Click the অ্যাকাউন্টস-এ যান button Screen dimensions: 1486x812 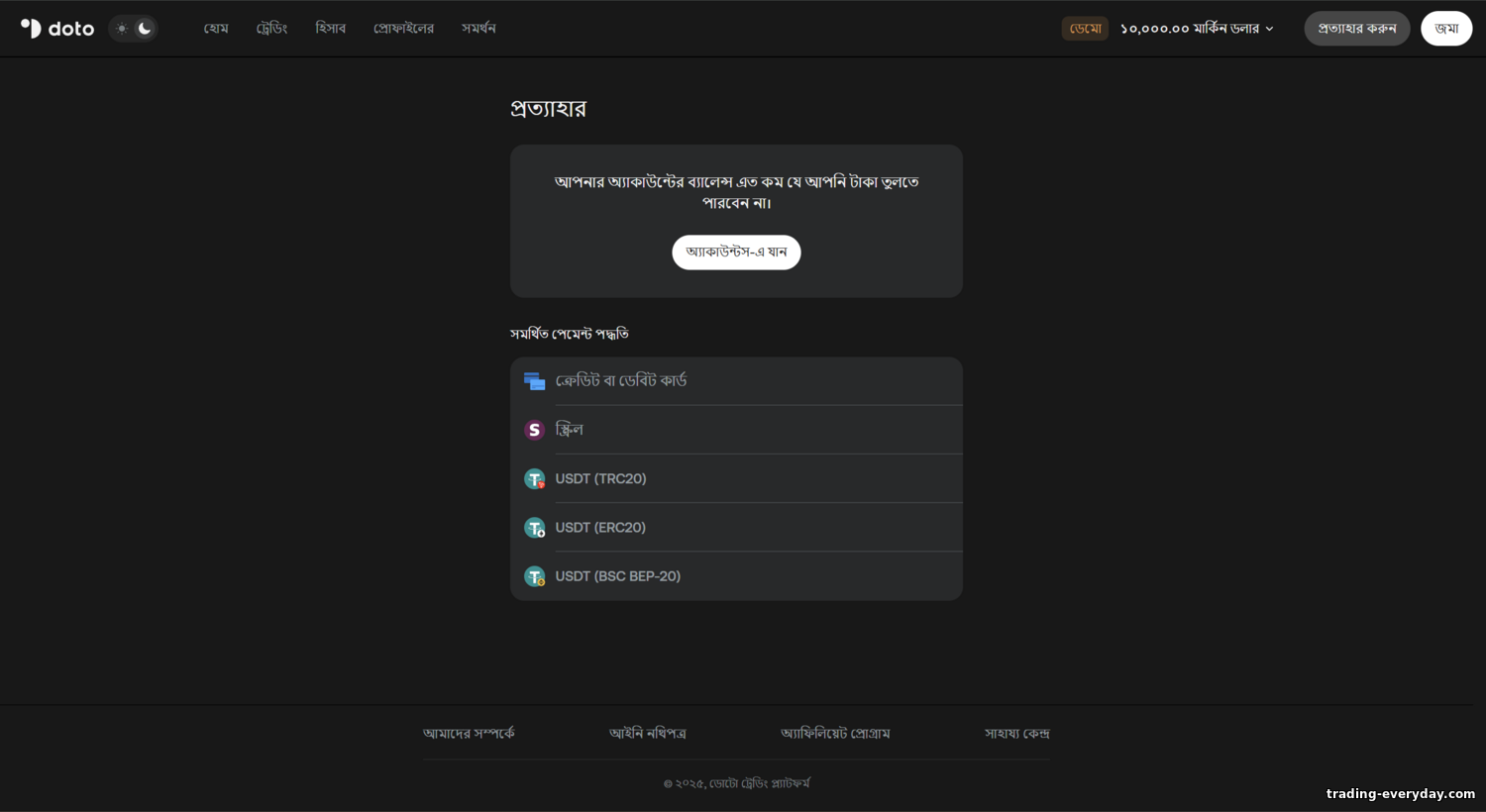coord(736,253)
